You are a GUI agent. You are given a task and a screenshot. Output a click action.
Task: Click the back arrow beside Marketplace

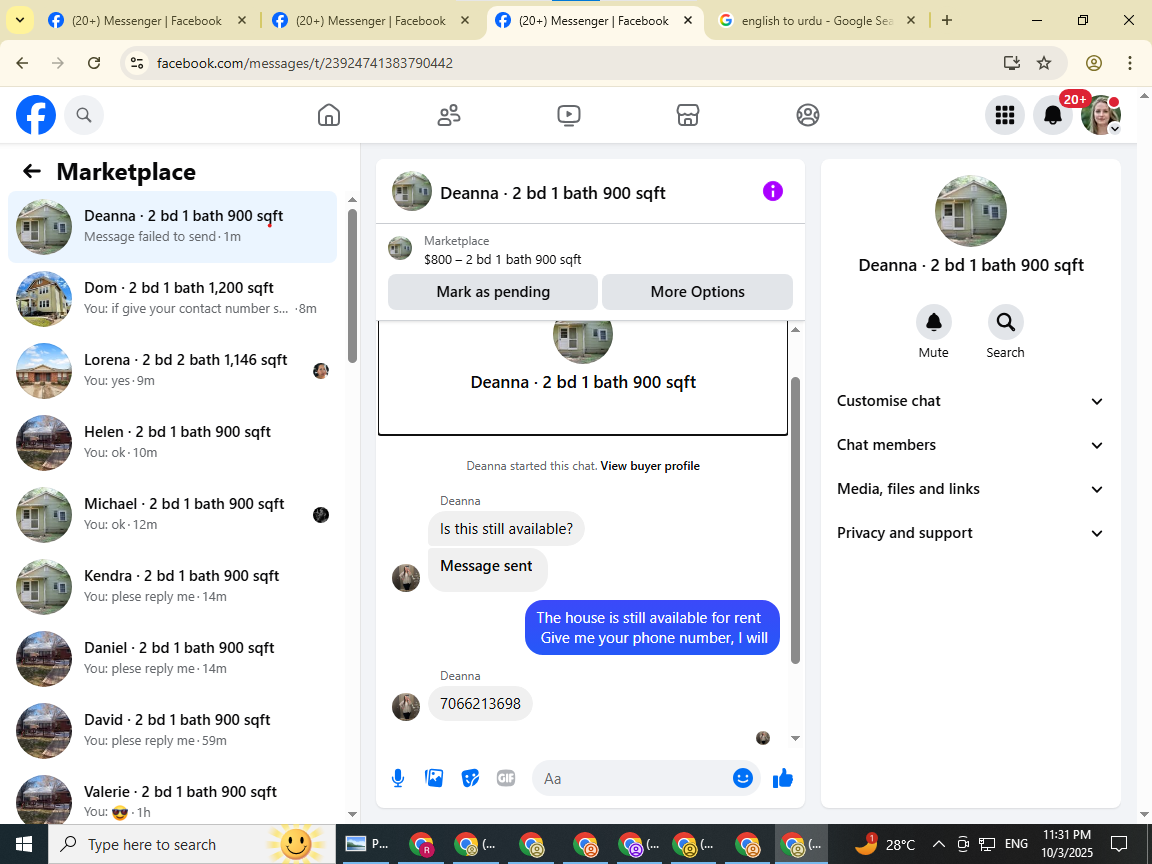pos(32,171)
